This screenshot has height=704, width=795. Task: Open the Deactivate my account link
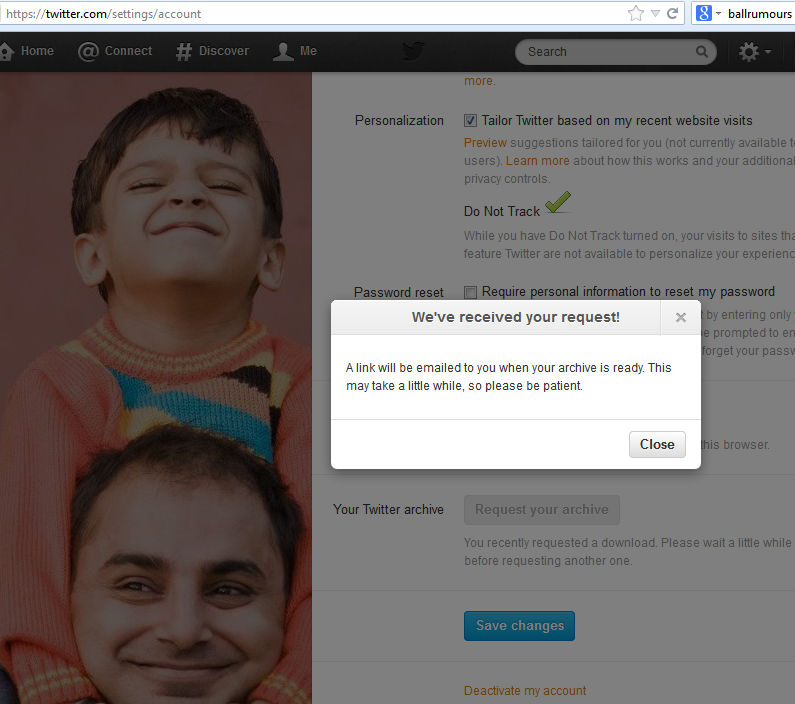pos(525,691)
